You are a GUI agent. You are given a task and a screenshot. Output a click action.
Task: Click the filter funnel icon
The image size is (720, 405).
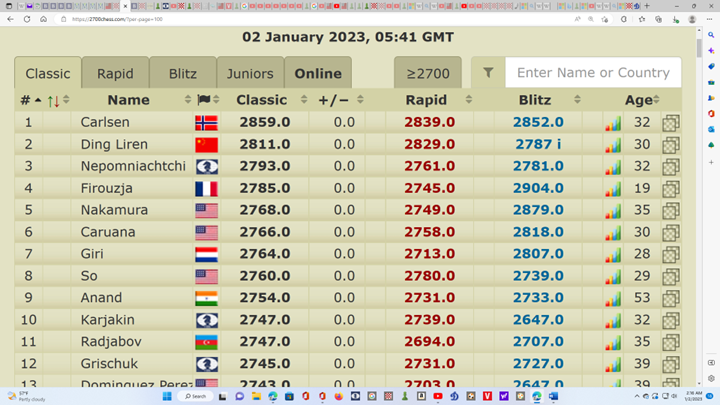click(488, 73)
